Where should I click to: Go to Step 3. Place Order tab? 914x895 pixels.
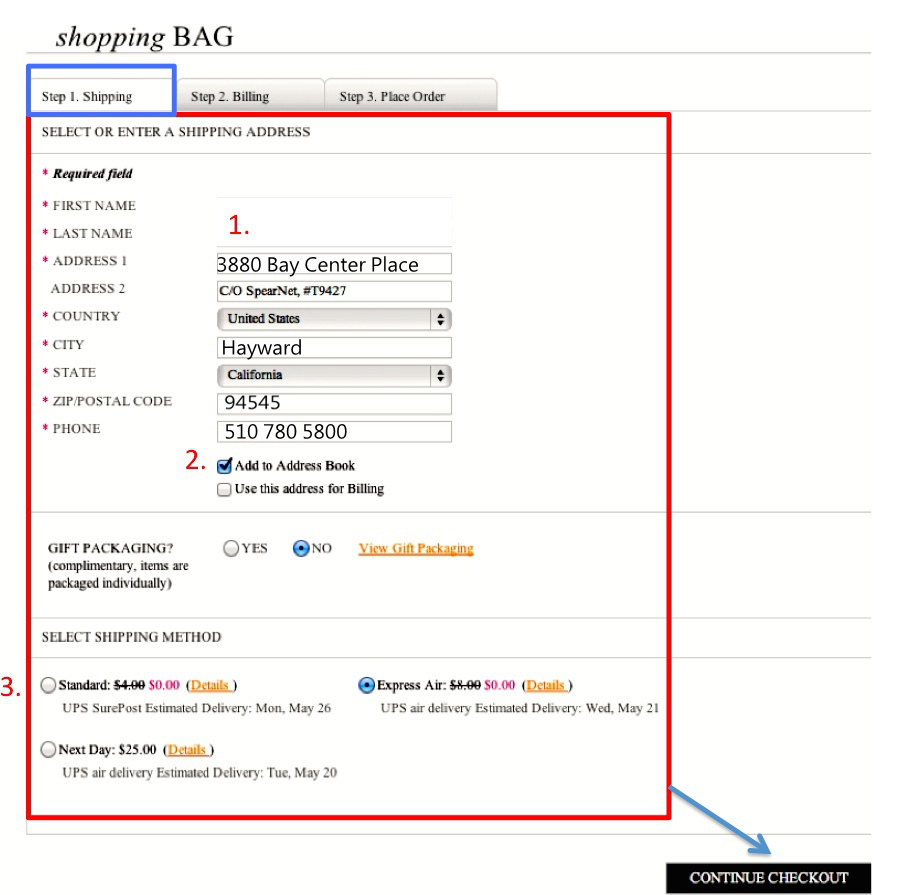[x=410, y=95]
